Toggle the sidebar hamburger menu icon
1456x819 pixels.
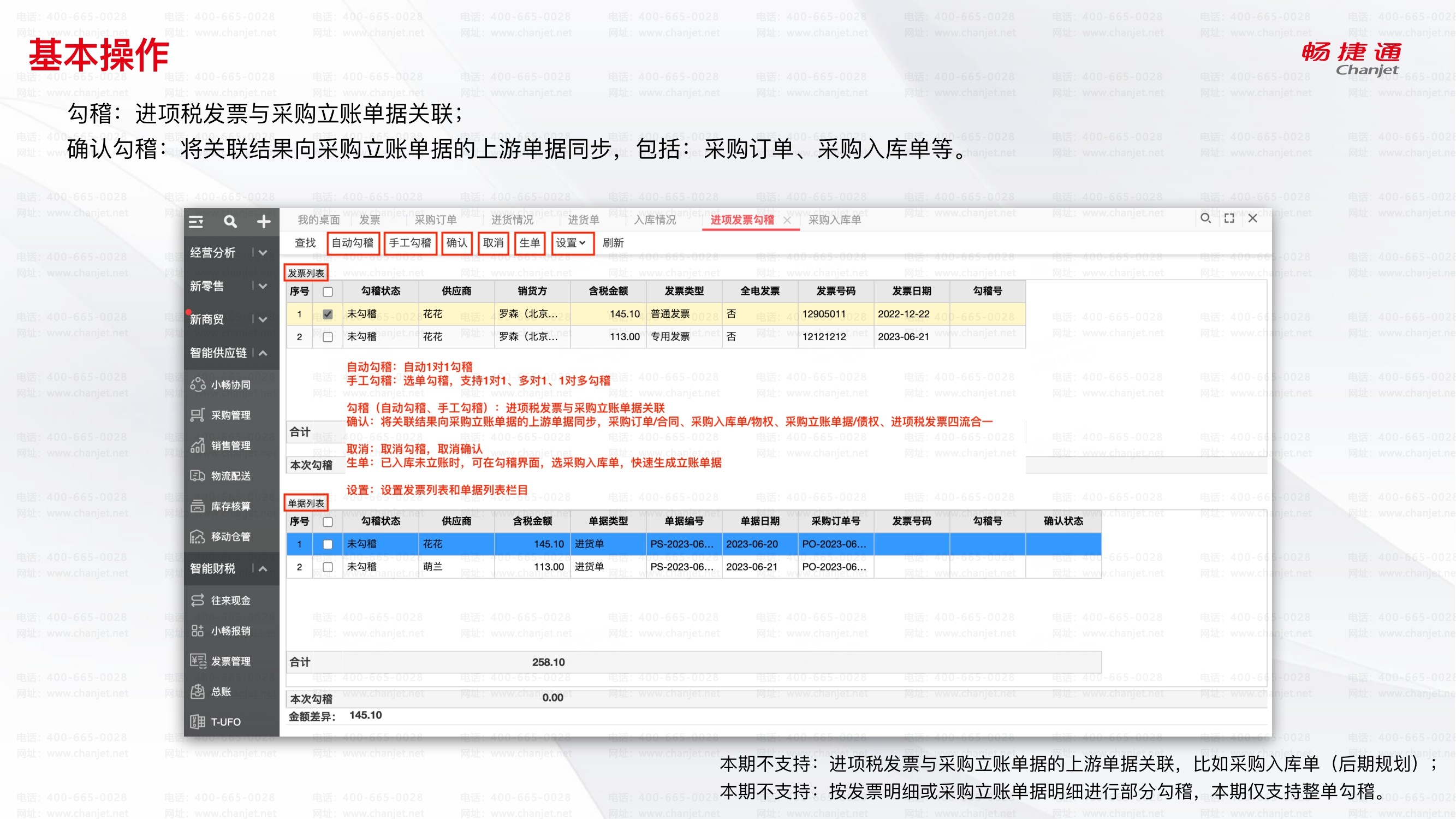pyautogui.click(x=196, y=222)
